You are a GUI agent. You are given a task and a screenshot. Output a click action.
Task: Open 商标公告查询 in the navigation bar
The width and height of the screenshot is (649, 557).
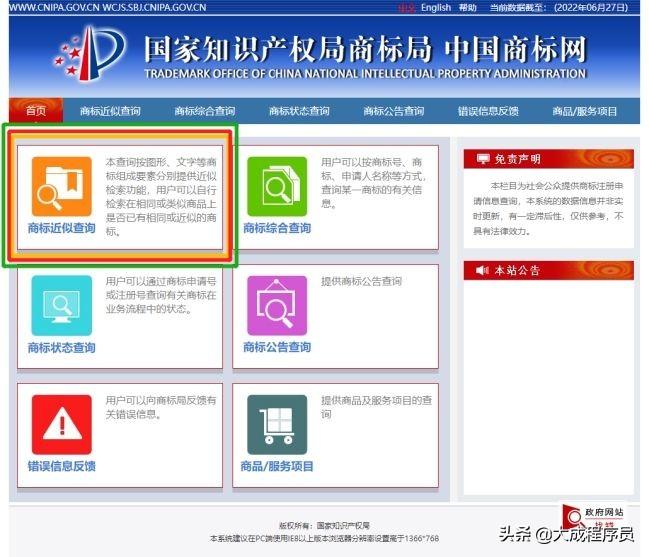pyautogui.click(x=394, y=111)
